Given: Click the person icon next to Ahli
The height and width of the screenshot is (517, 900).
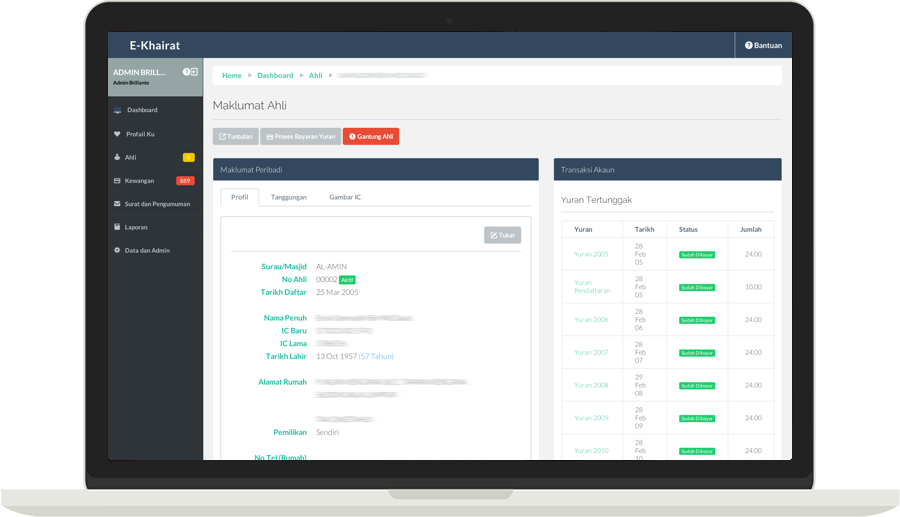Looking at the screenshot, I should coord(117,157).
